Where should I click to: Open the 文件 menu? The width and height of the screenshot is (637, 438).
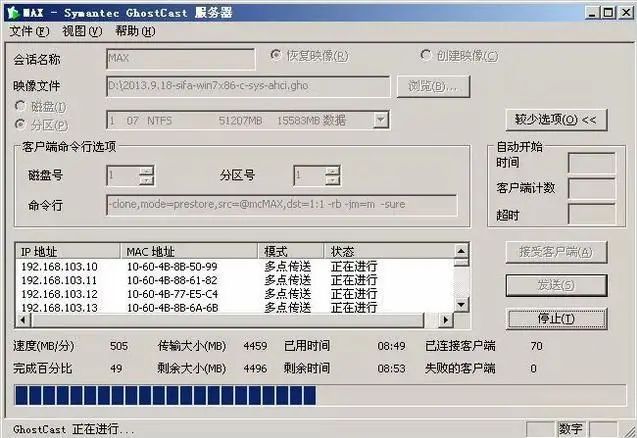[x=28, y=31]
